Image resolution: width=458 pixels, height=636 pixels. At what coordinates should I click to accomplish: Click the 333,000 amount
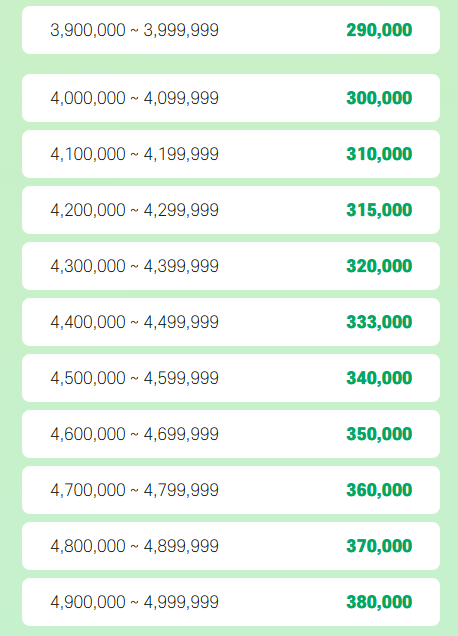(379, 322)
